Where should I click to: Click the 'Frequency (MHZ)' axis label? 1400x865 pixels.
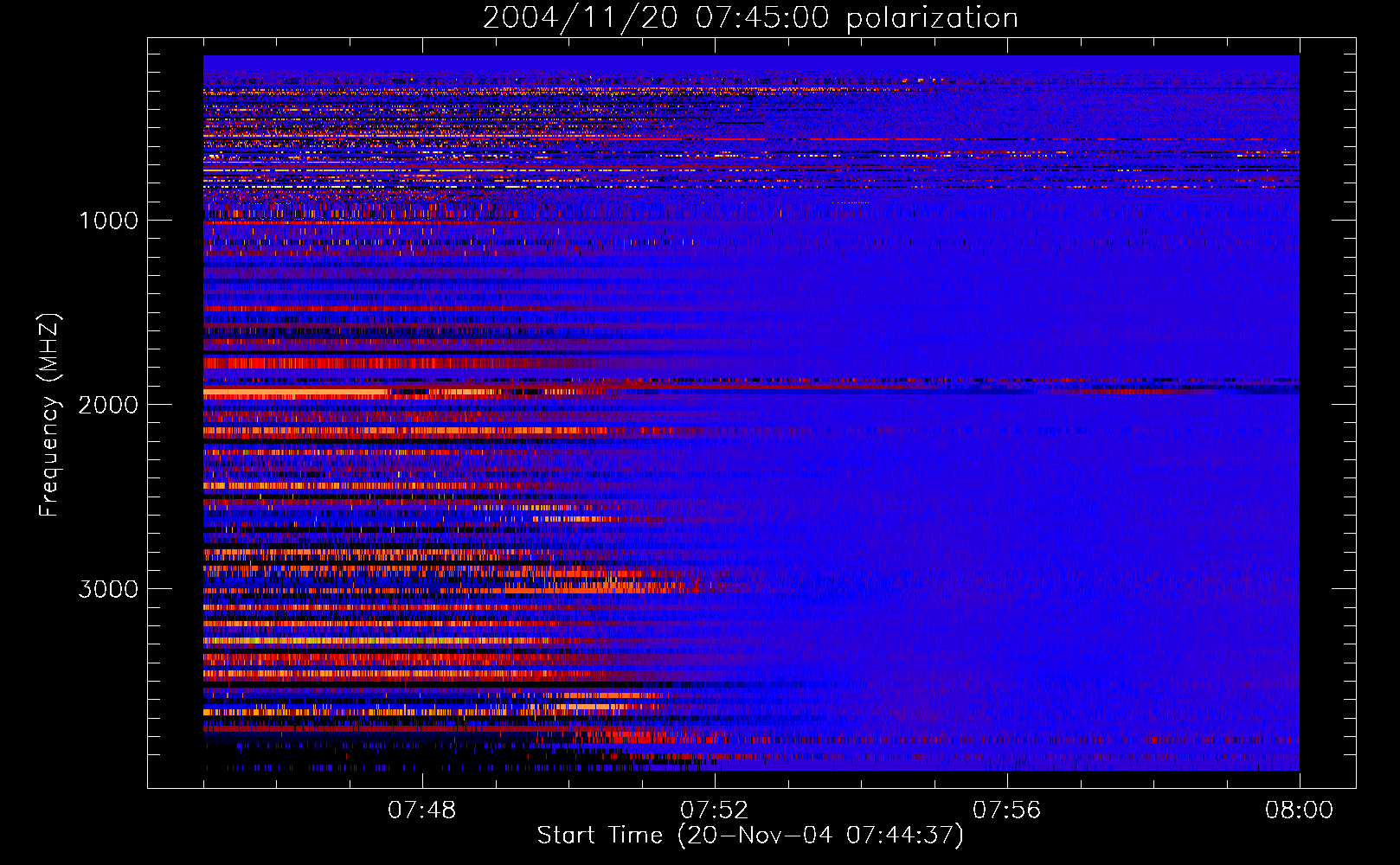pyautogui.click(x=49, y=415)
